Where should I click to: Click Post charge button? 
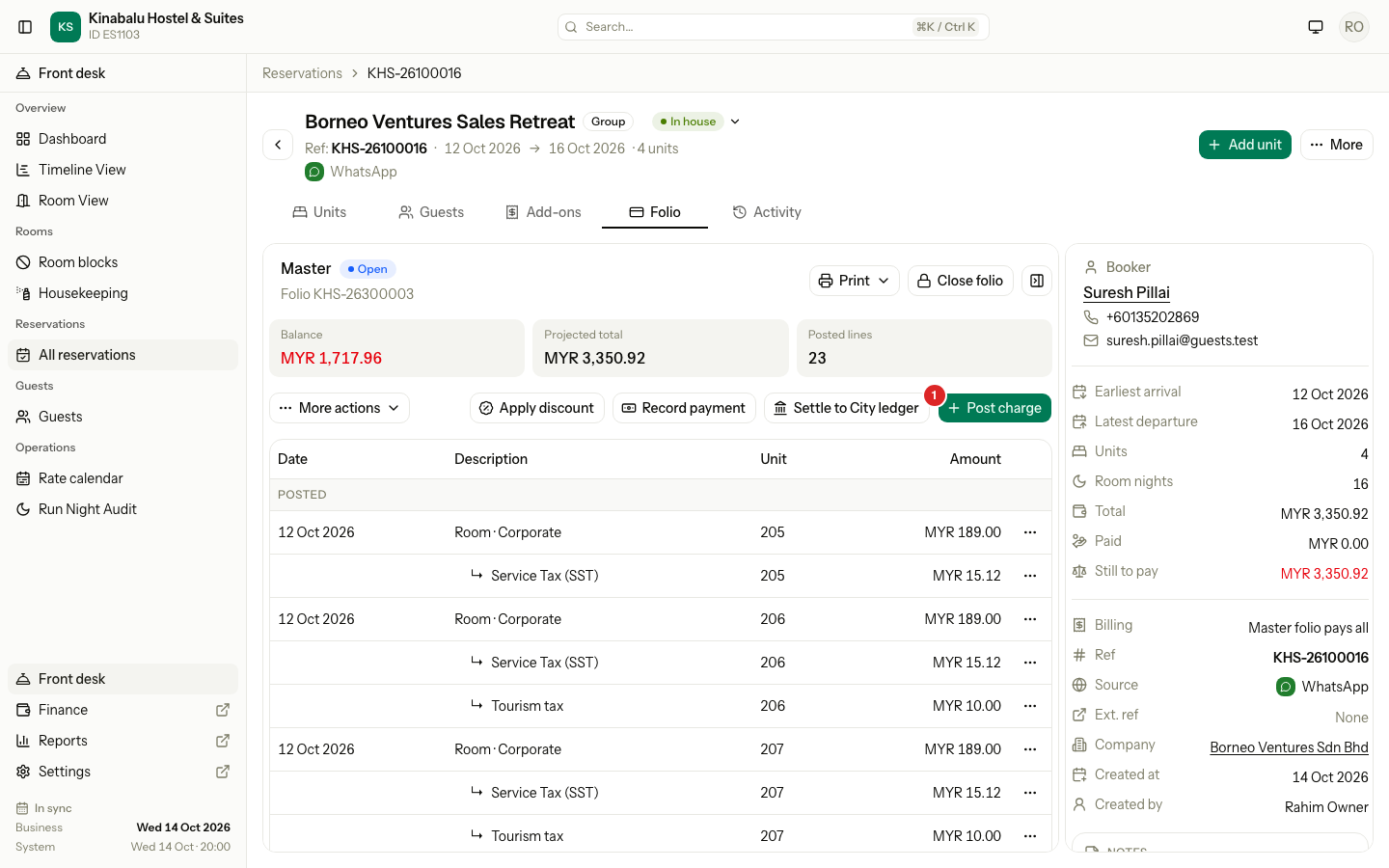click(x=994, y=408)
